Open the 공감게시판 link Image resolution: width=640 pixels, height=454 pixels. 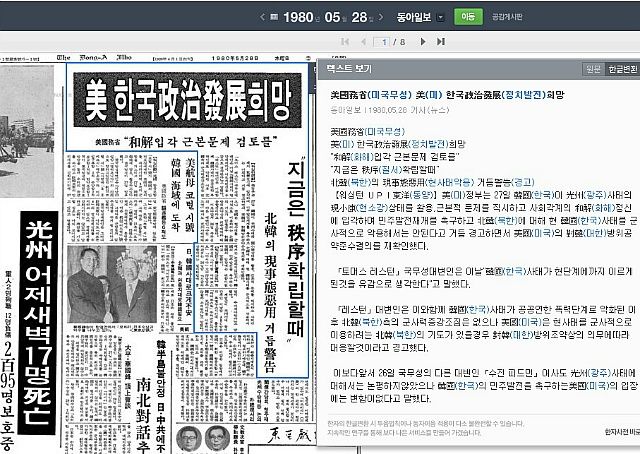click(507, 17)
